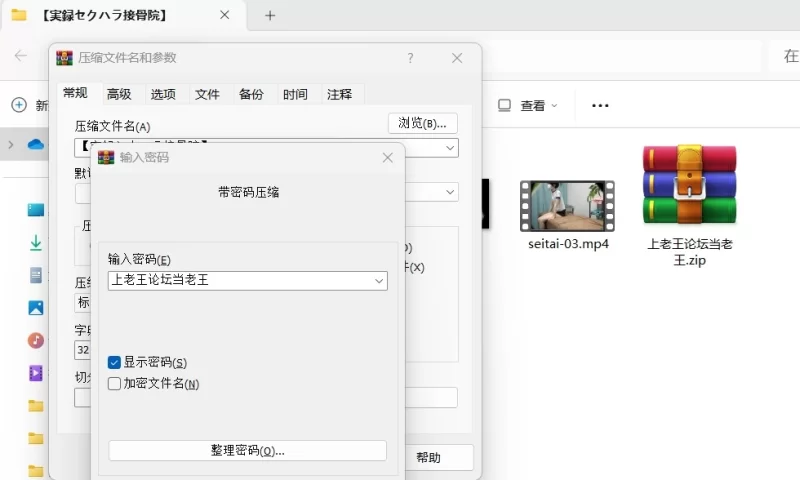The image size is (800, 480).
Task: Click the seitai-03.mp4 file name label
Action: (568, 244)
